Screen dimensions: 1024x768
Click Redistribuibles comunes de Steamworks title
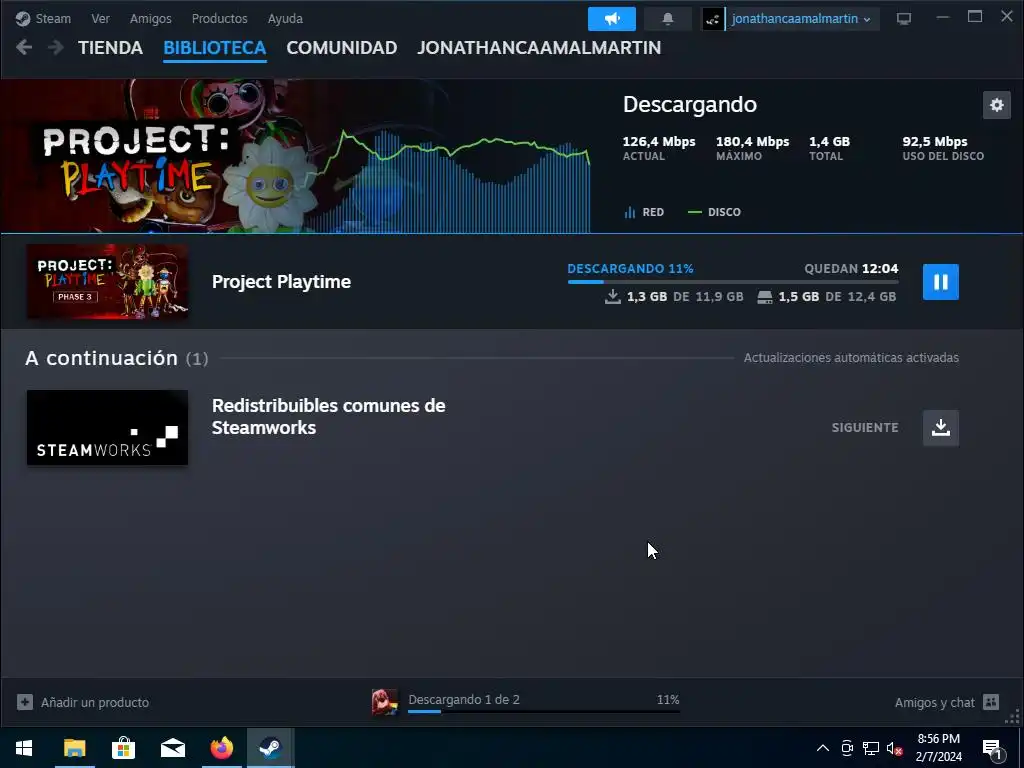(328, 417)
